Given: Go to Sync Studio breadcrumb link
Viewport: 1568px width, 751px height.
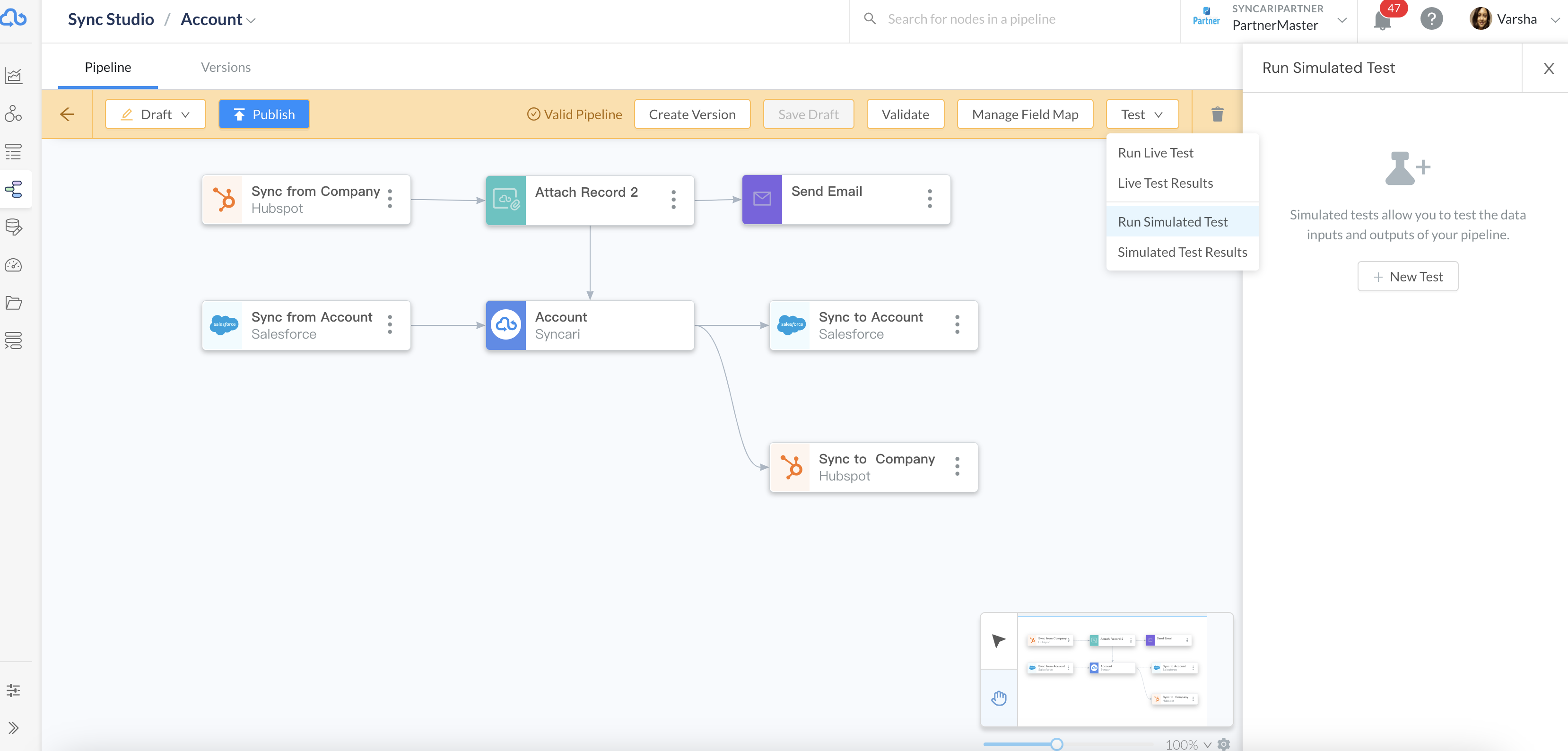Looking at the screenshot, I should (110, 19).
